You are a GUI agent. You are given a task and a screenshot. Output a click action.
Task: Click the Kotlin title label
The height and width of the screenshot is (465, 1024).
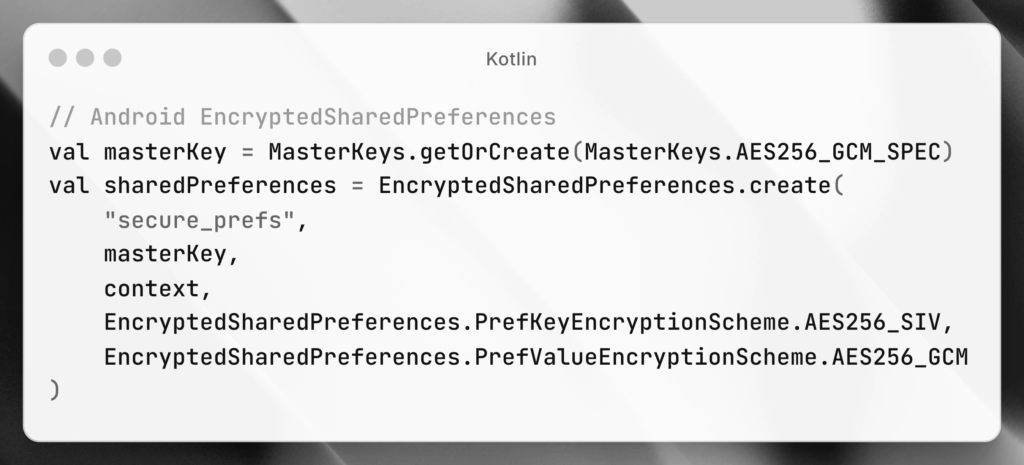511,59
